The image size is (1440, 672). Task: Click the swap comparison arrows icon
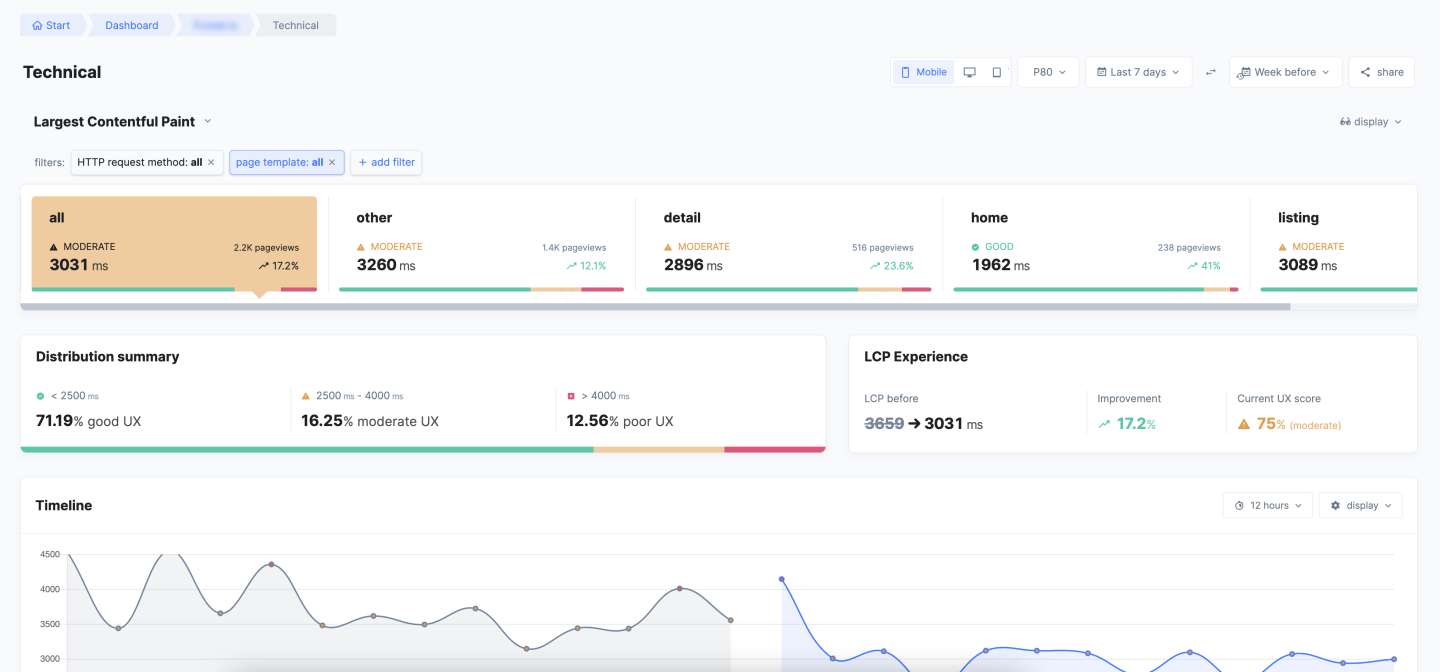coord(1212,71)
